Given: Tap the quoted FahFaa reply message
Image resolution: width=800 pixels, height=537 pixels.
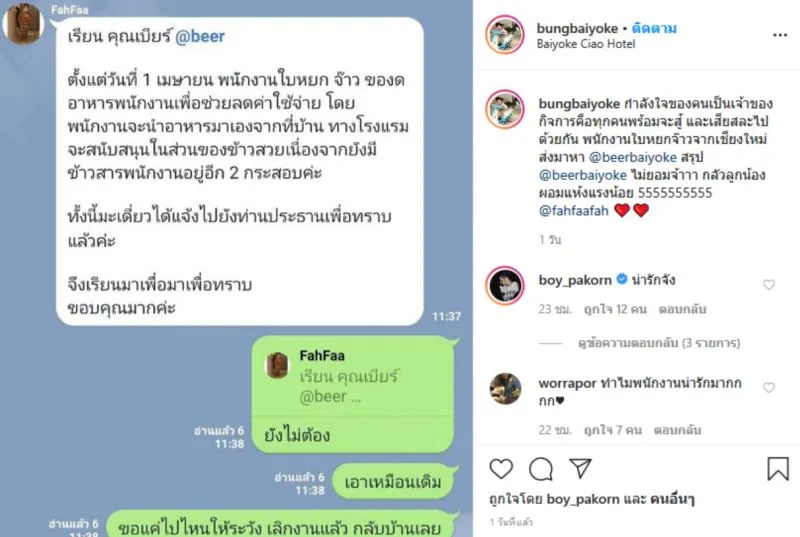Looking at the screenshot, I should (353, 376).
